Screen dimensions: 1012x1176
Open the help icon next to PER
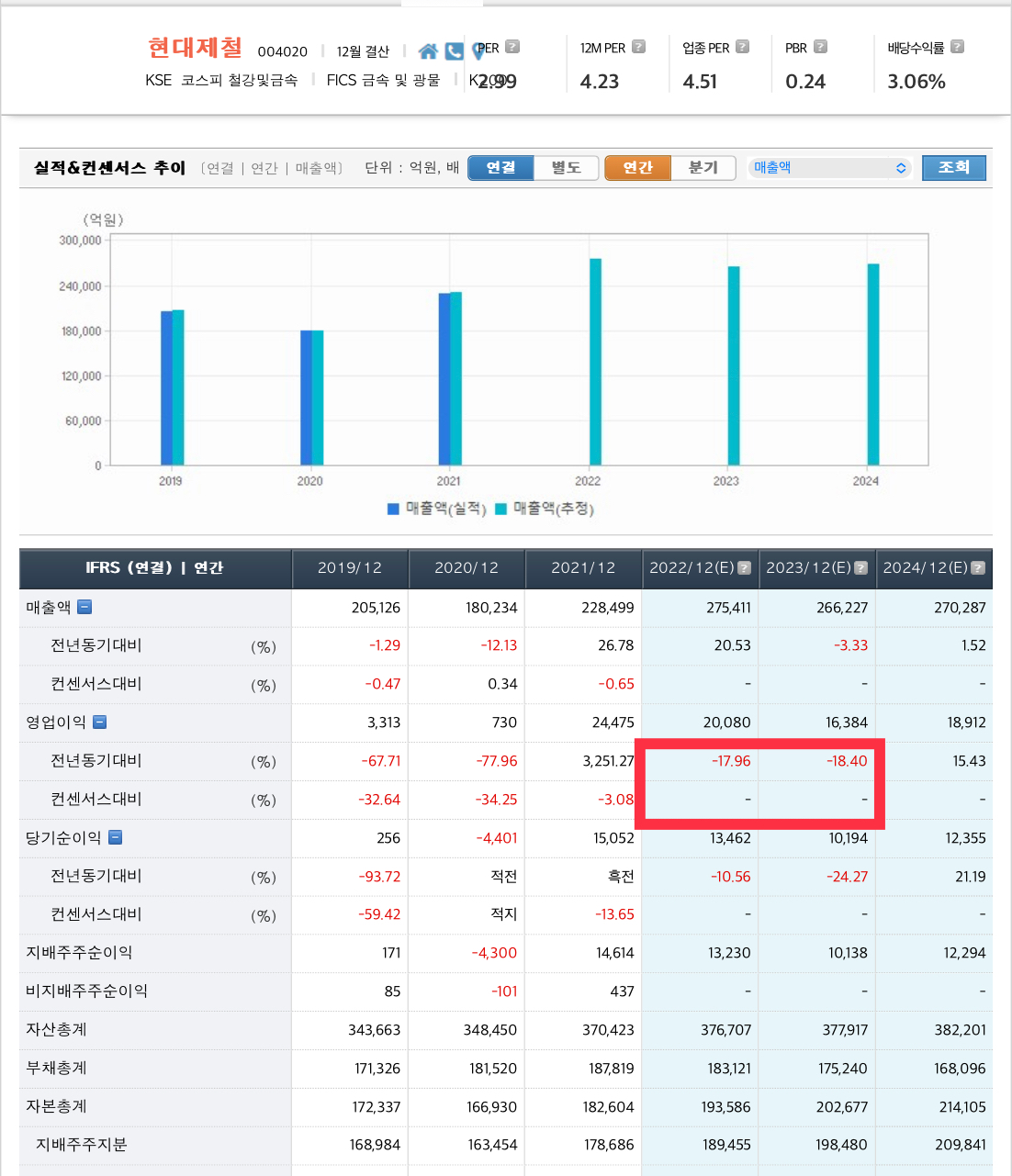pyautogui.click(x=512, y=47)
